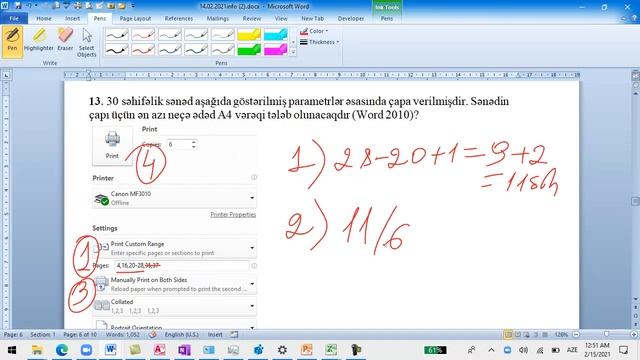The width and height of the screenshot is (640, 360).
Task: Switch to the Home tab
Action: pyautogui.click(x=44, y=18)
